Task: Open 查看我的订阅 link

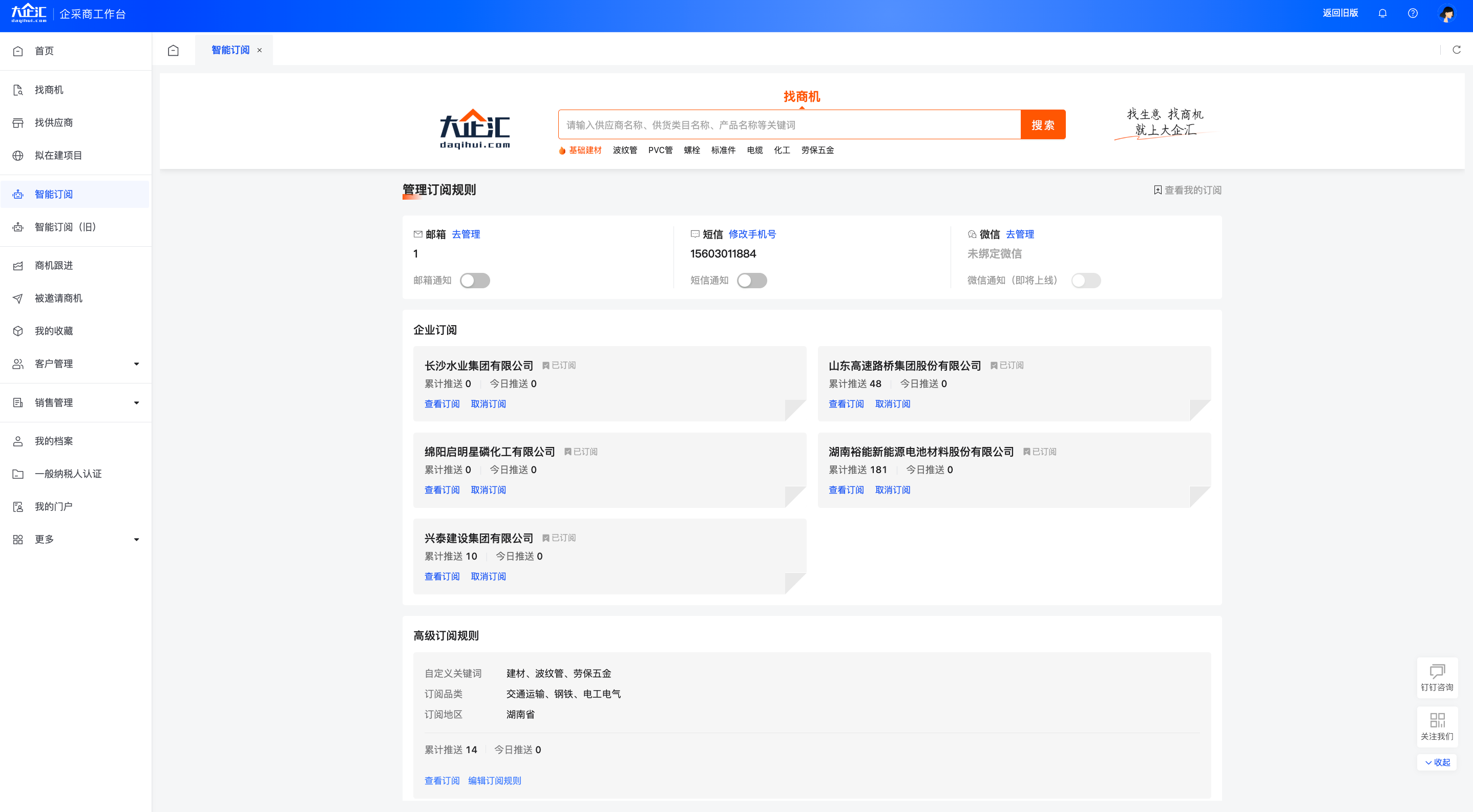Action: tap(1187, 190)
